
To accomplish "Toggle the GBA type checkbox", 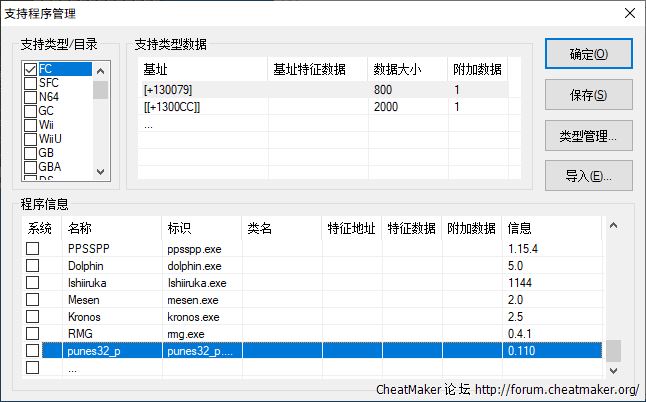I will pyautogui.click(x=31, y=167).
